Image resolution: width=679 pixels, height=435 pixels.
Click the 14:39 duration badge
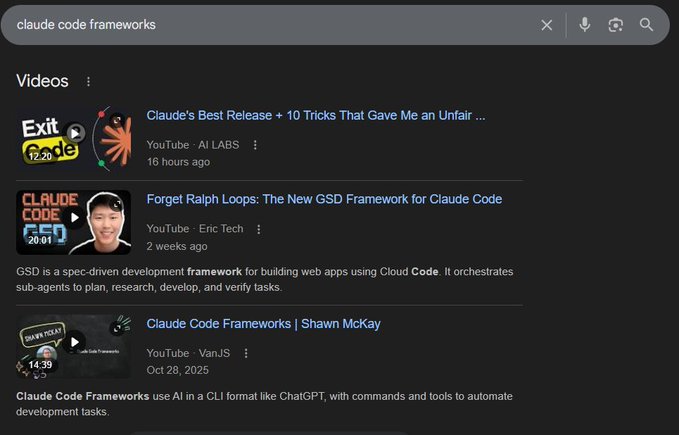point(40,365)
